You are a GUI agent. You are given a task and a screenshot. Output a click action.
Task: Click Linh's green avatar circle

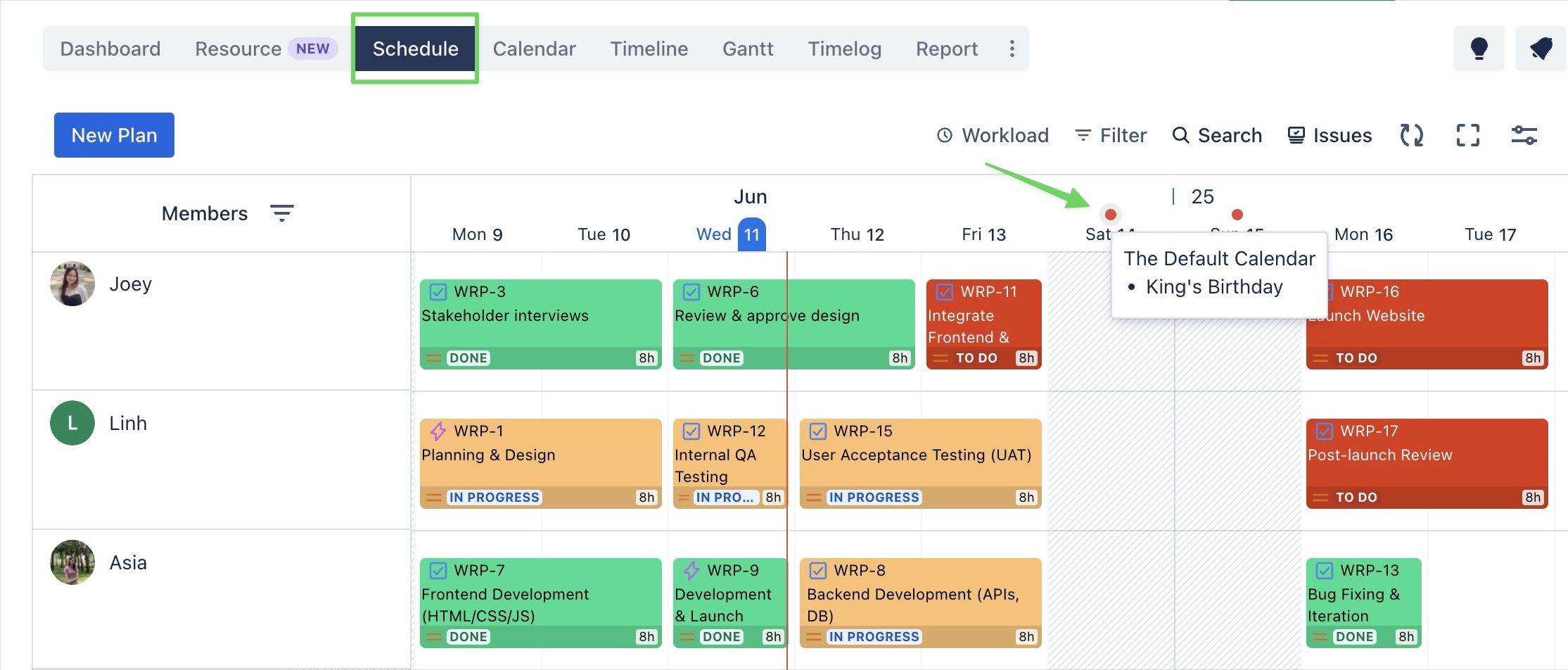point(72,423)
